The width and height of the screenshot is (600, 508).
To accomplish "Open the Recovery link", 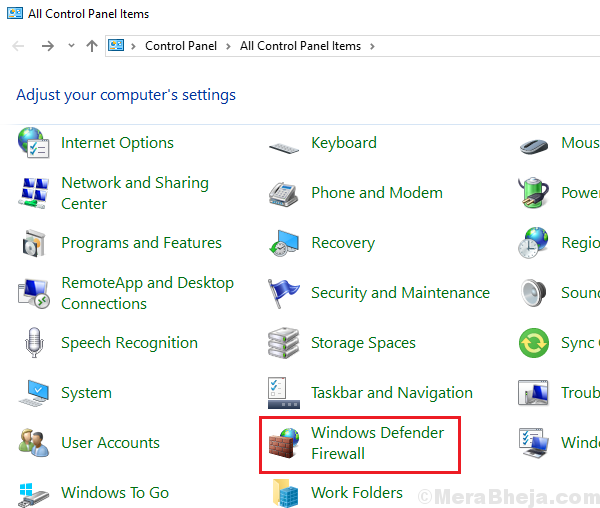I will (343, 243).
